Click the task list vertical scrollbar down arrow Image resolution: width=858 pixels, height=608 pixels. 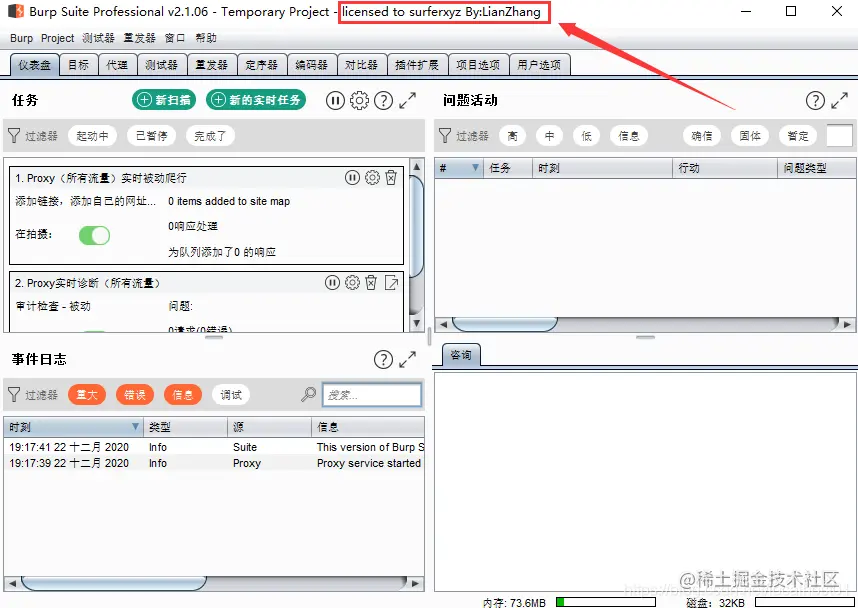coord(416,323)
